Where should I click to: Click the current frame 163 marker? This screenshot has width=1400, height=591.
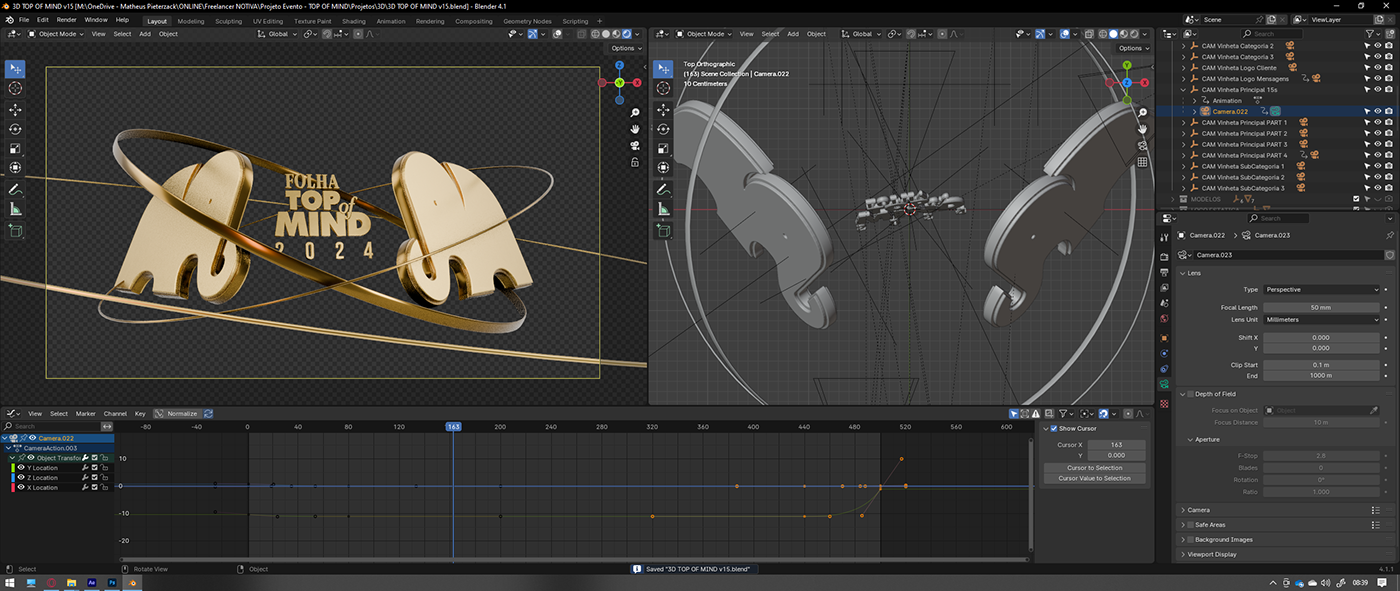tap(454, 427)
